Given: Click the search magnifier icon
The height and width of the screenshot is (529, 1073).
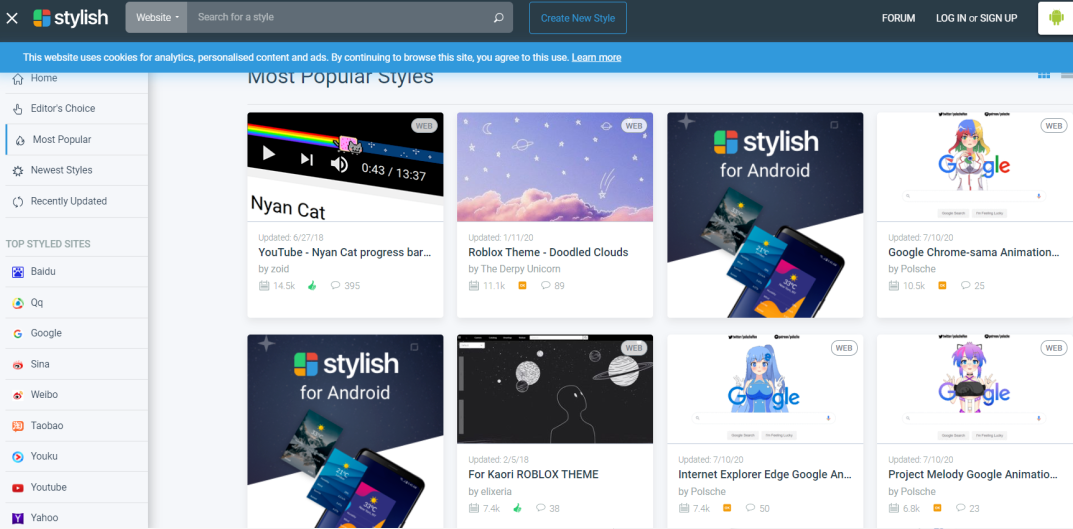Looking at the screenshot, I should [x=499, y=18].
